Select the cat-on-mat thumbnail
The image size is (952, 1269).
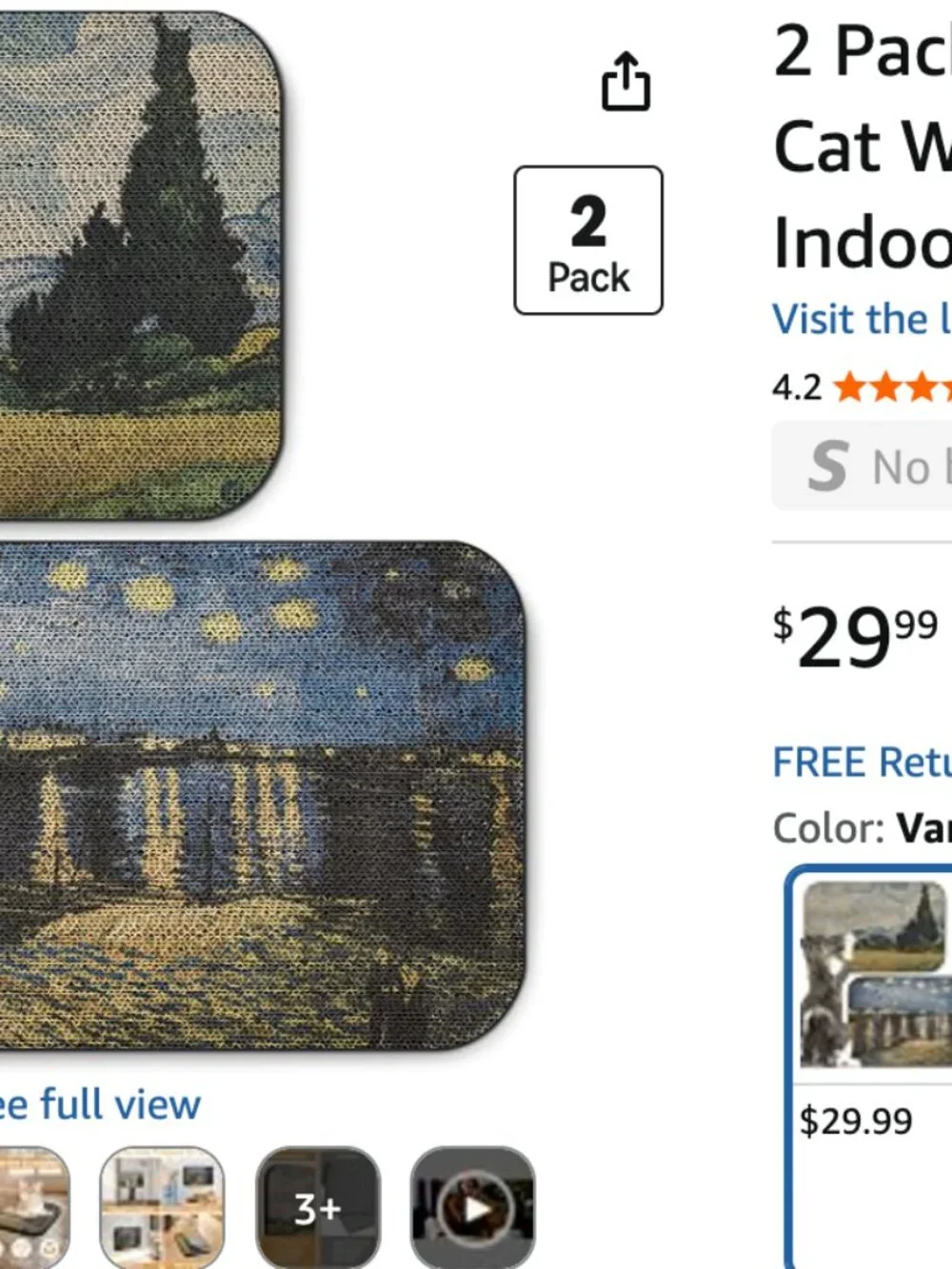tap(33, 1207)
